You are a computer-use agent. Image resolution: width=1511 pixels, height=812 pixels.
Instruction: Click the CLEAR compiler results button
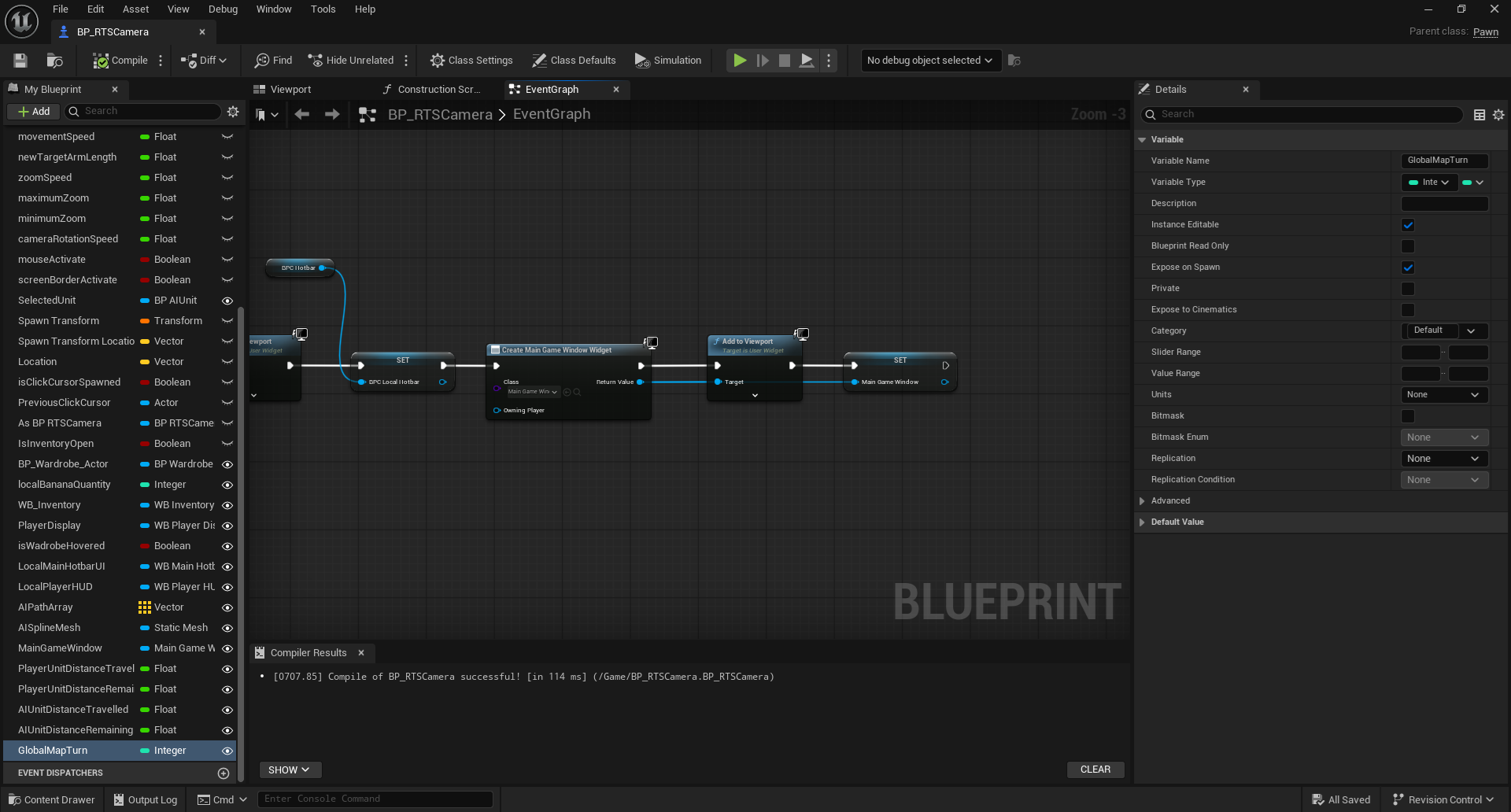click(x=1095, y=770)
